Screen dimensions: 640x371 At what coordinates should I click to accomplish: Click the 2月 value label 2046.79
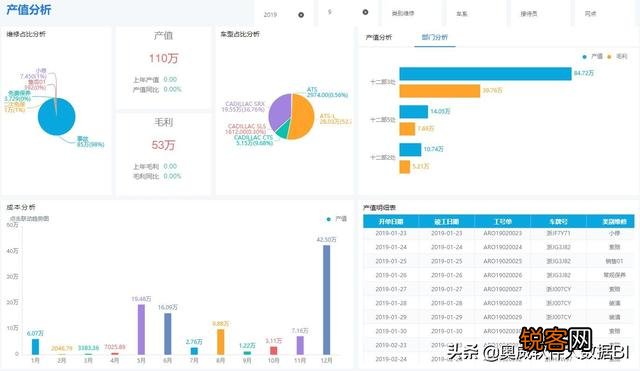click(62, 349)
